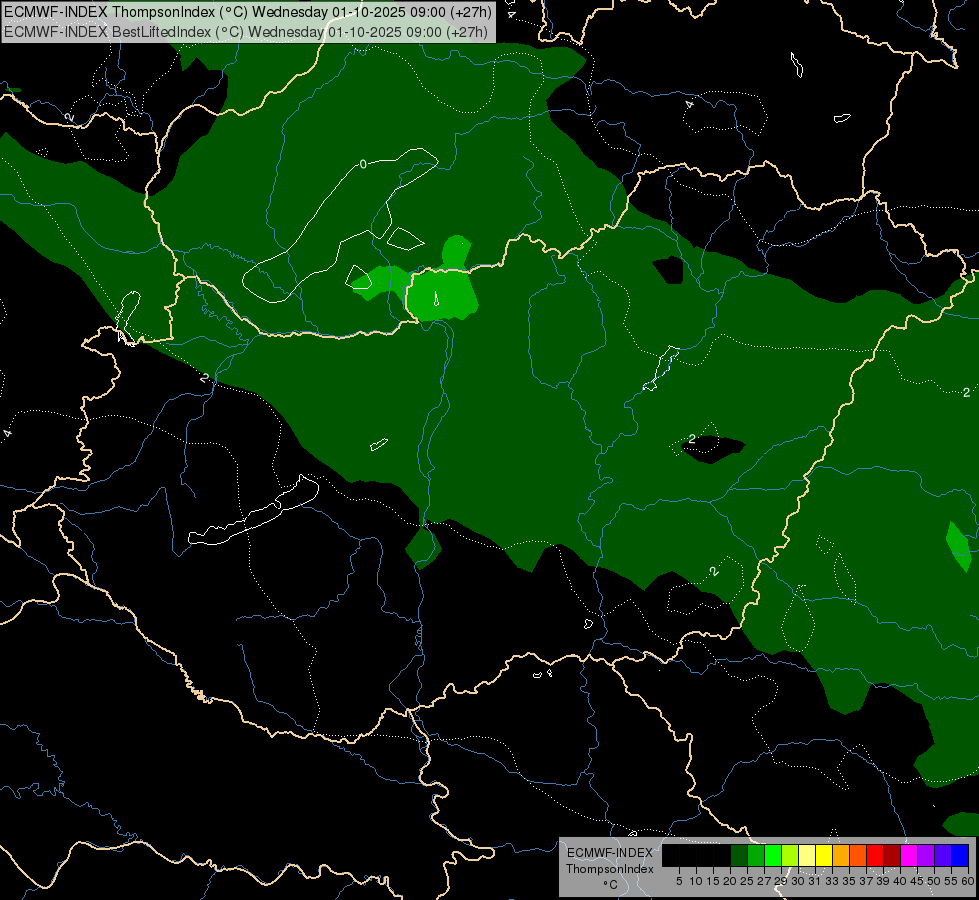The width and height of the screenshot is (979, 900).
Task: Select the purple 45-50 legend swatch
Action: click(x=926, y=855)
